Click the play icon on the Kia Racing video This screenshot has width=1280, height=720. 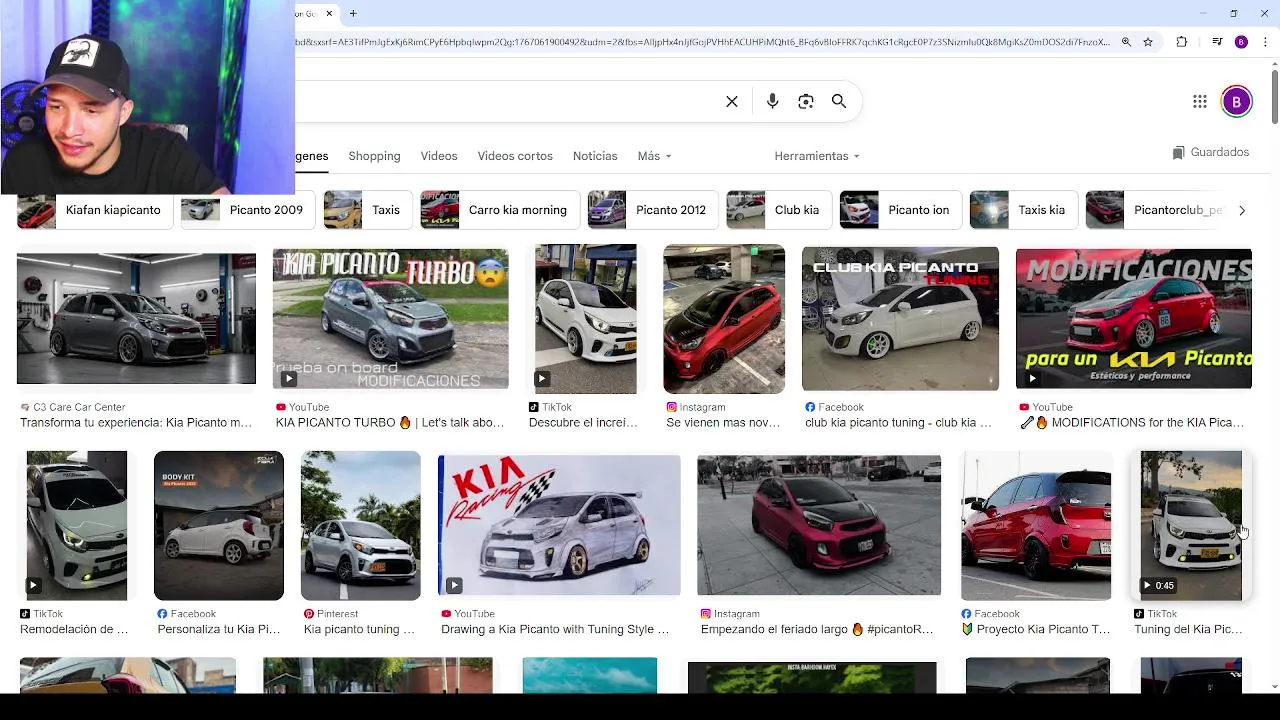454,585
